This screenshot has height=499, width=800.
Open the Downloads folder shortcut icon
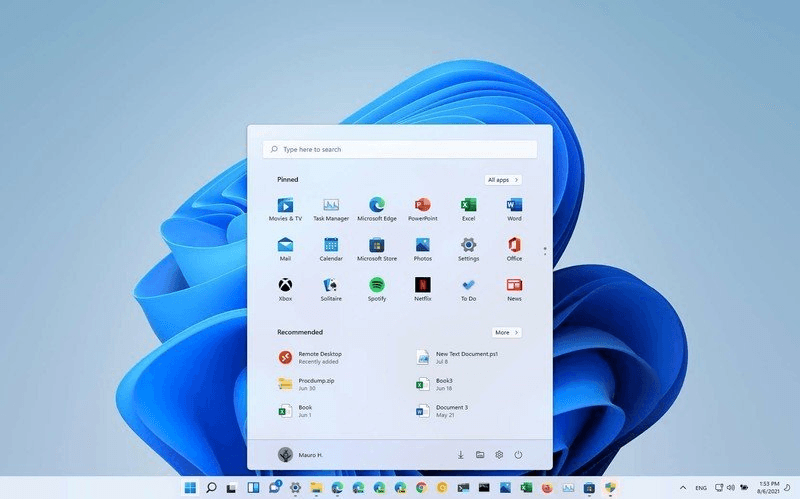pos(461,454)
